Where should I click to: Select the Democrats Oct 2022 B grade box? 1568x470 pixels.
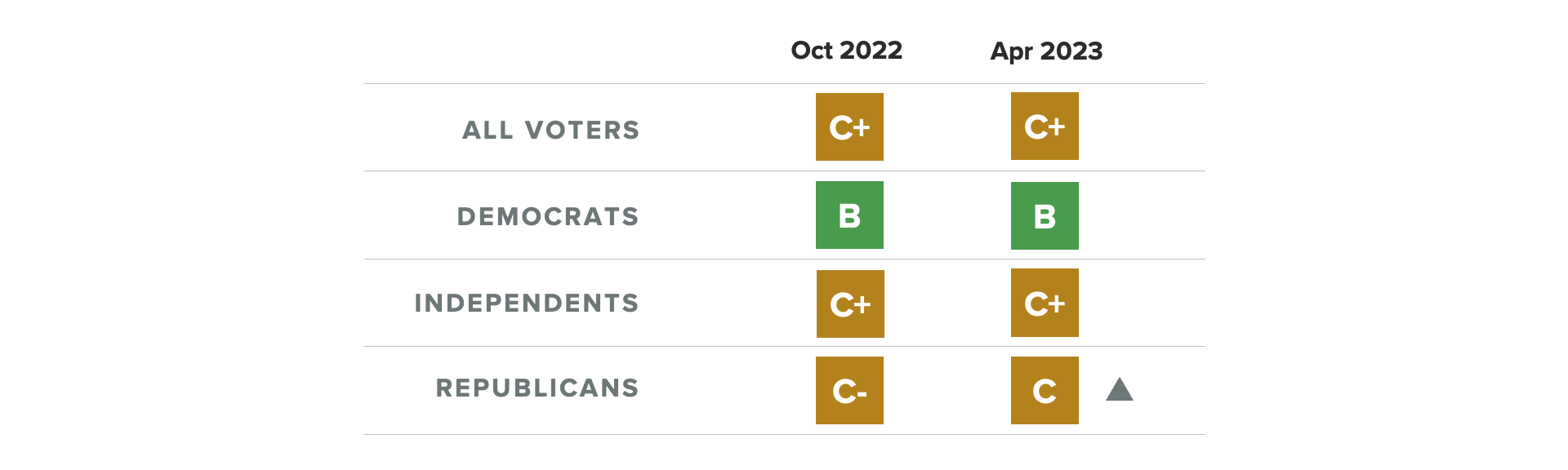pos(849,215)
